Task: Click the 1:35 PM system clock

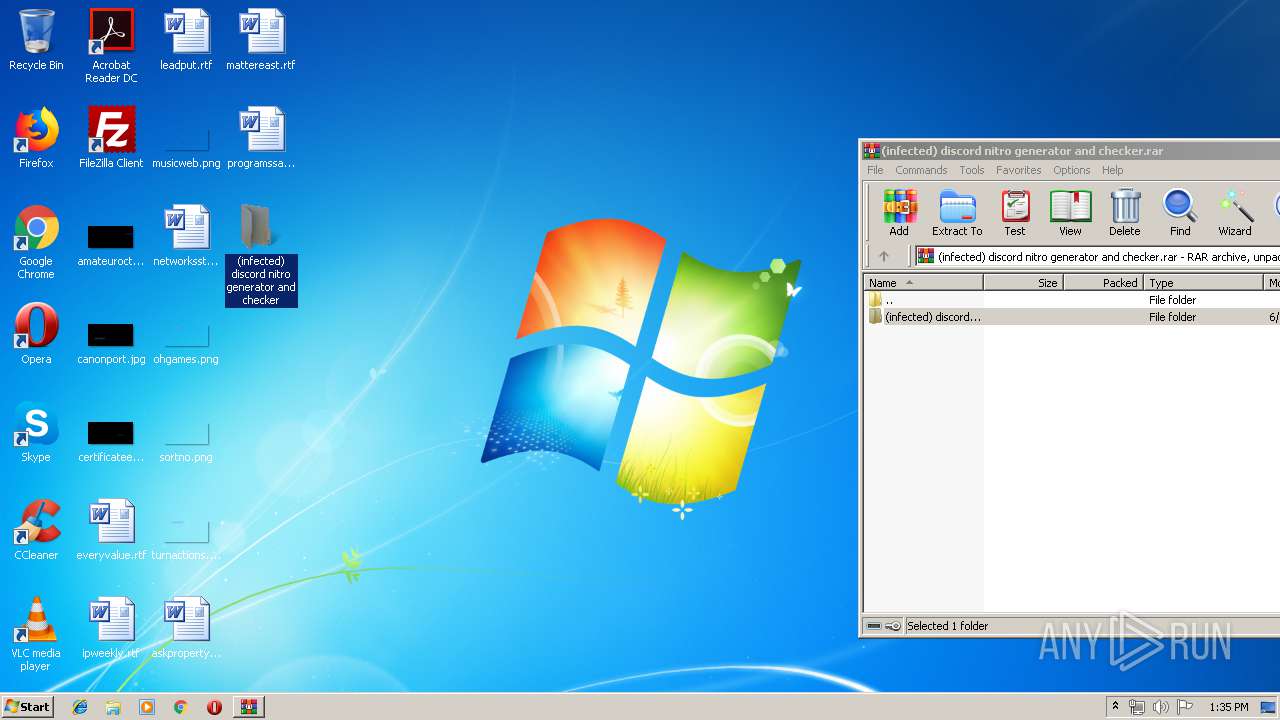Action: click(1229, 707)
